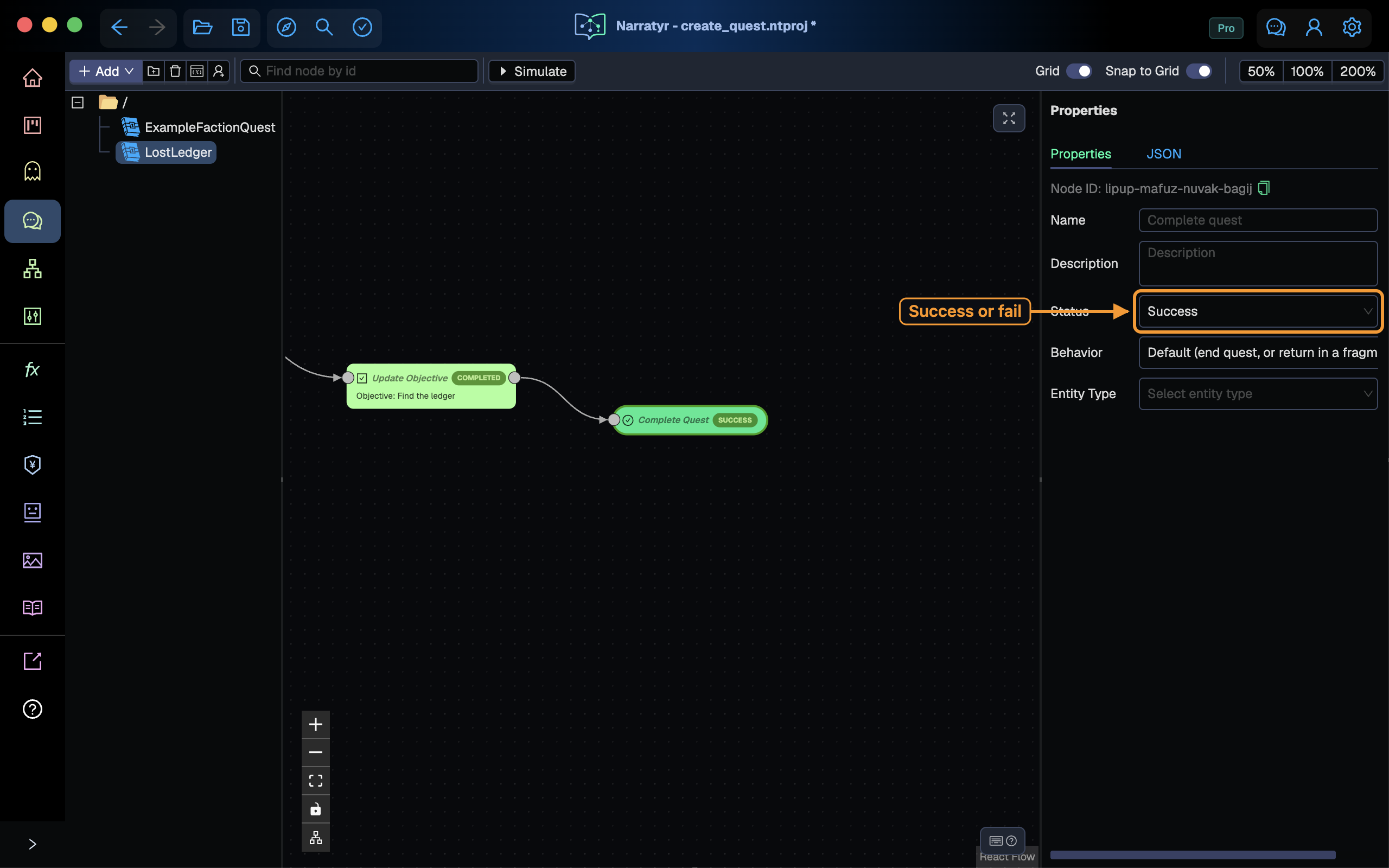This screenshot has width=1389, height=868.
Task: Toggle canvas interactivity lock
Action: coord(316,809)
